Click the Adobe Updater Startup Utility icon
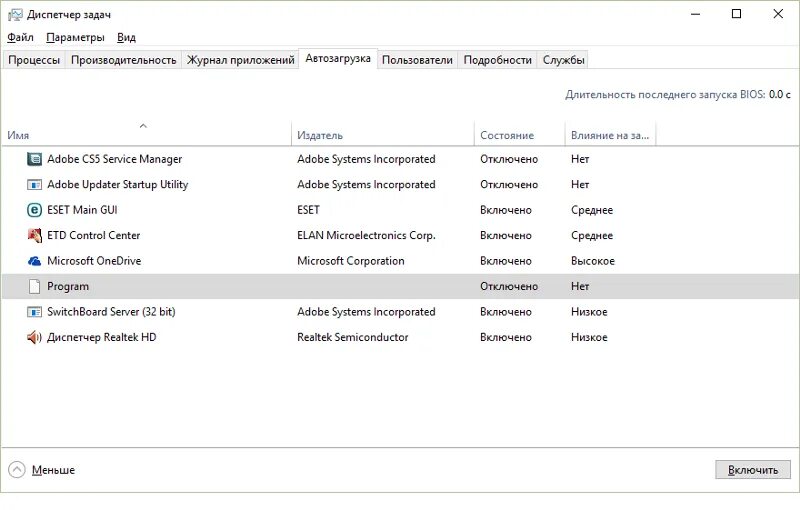 click(x=35, y=185)
